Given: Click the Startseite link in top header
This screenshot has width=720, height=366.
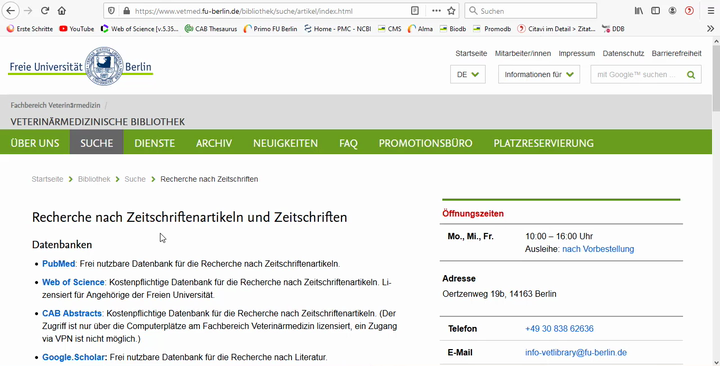Looking at the screenshot, I should coord(471,53).
